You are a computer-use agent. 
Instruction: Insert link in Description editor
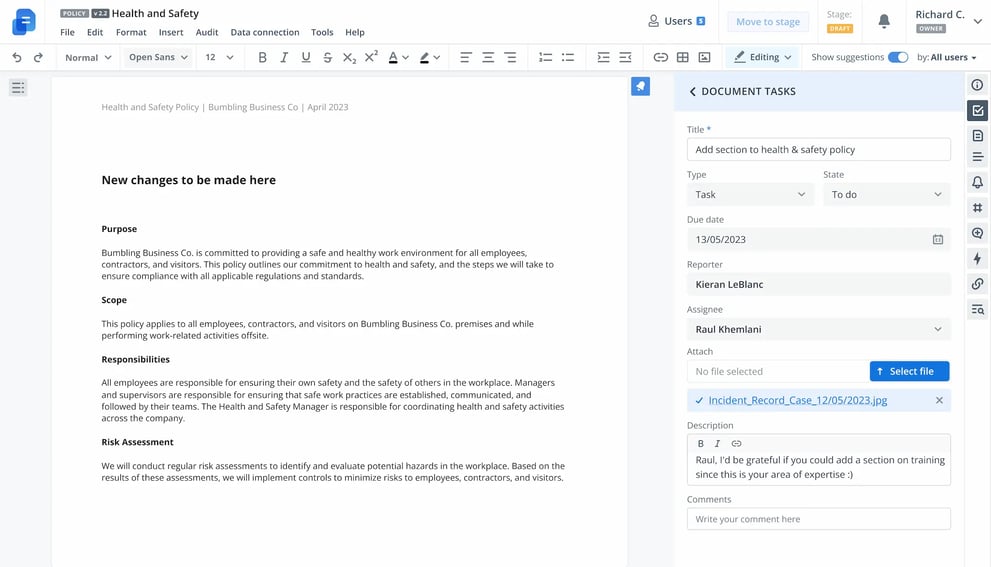(736, 444)
